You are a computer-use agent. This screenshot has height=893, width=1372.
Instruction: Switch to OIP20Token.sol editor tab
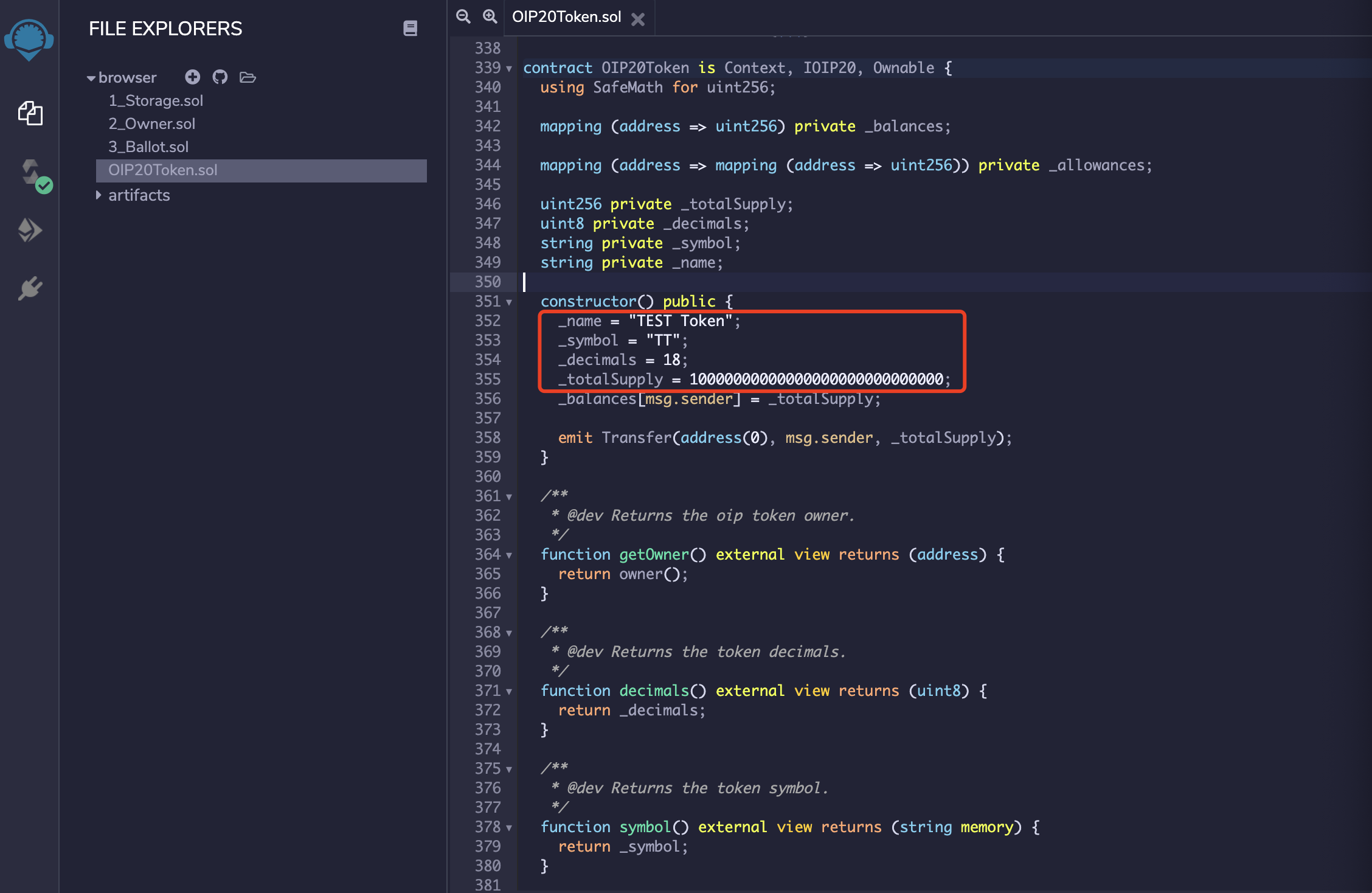click(x=566, y=17)
